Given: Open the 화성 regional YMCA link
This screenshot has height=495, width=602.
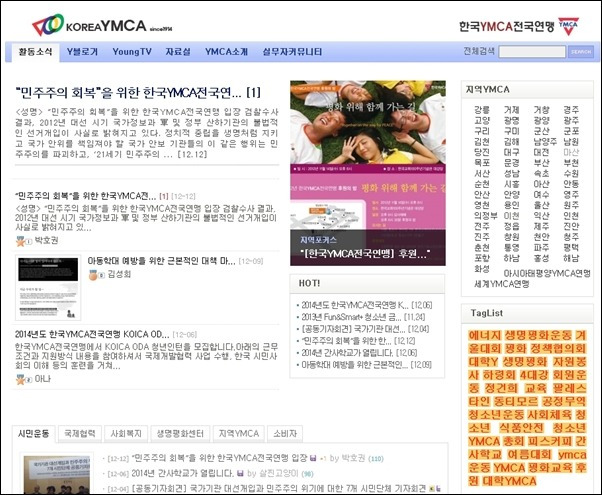Looking at the screenshot, I should 482,269.
